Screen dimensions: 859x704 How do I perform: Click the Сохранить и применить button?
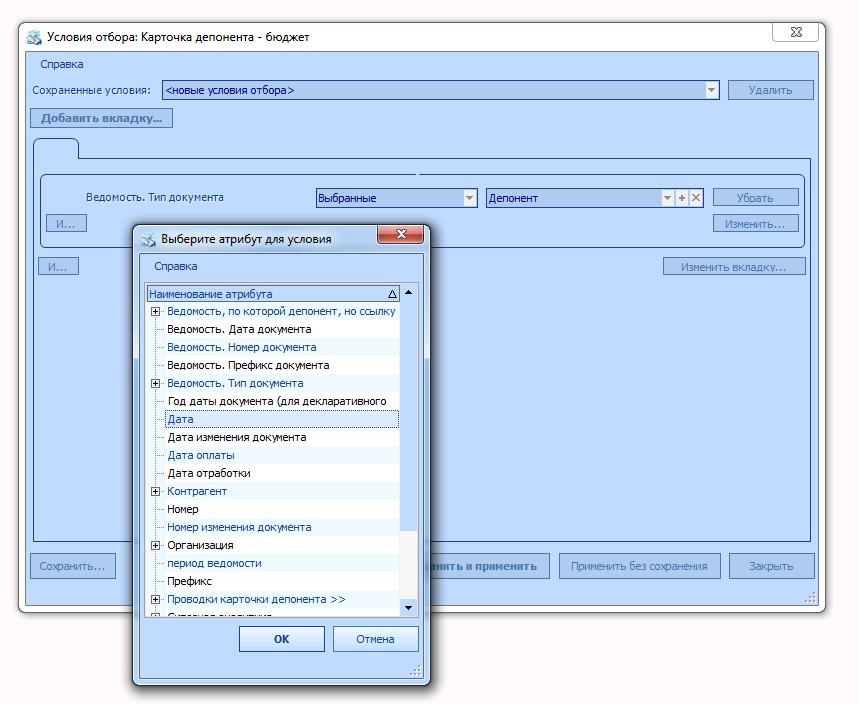coord(489,566)
